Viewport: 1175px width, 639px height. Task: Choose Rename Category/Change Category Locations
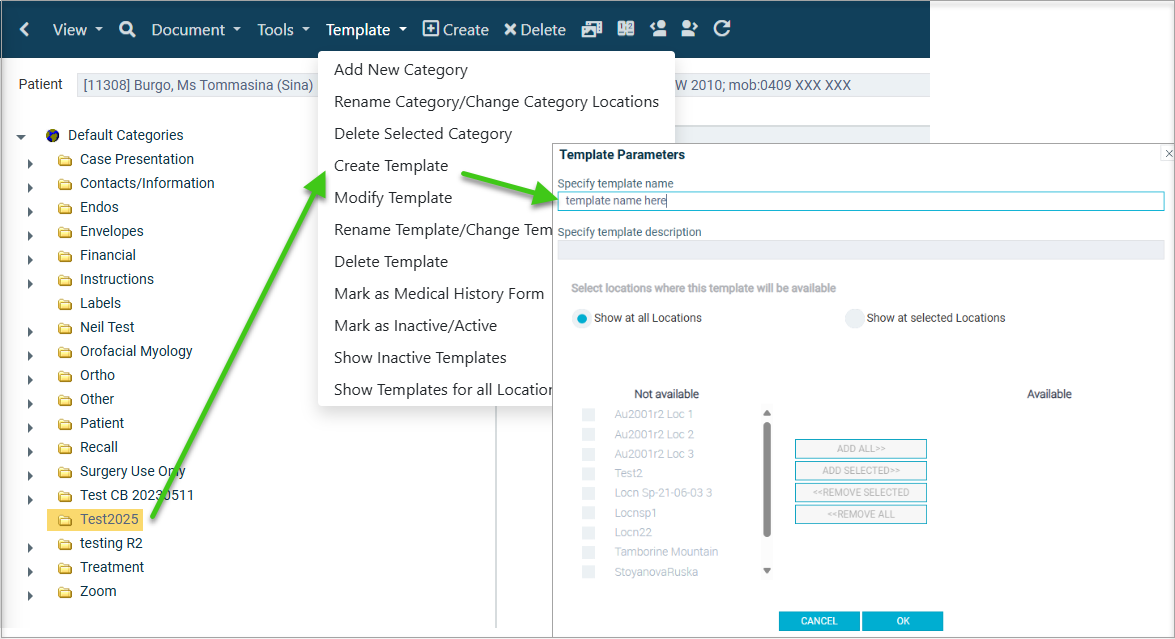click(x=496, y=102)
